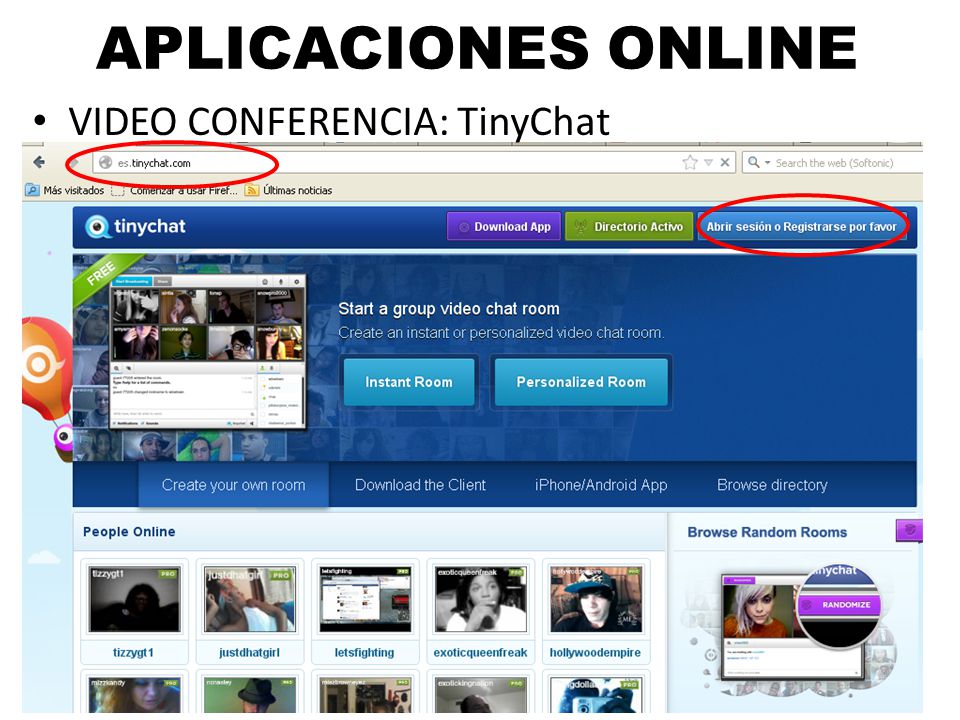Click the browser back arrow

pyautogui.click(x=39, y=162)
